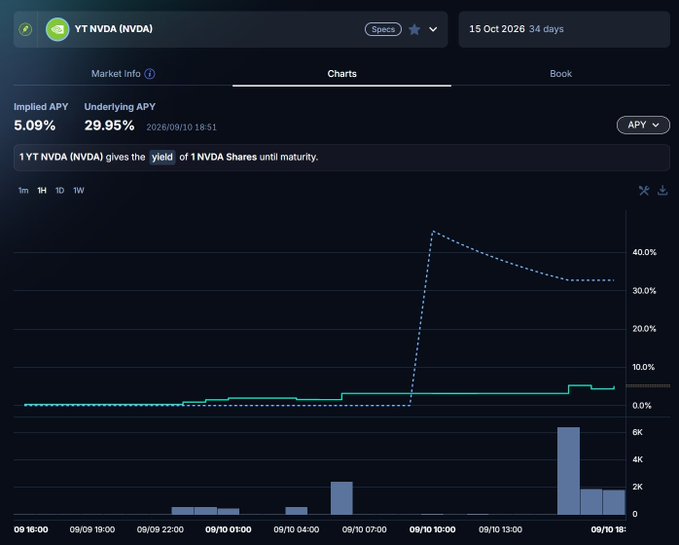Click the 29.95% underlying APY value
The height and width of the screenshot is (545, 679).
[x=109, y=126]
